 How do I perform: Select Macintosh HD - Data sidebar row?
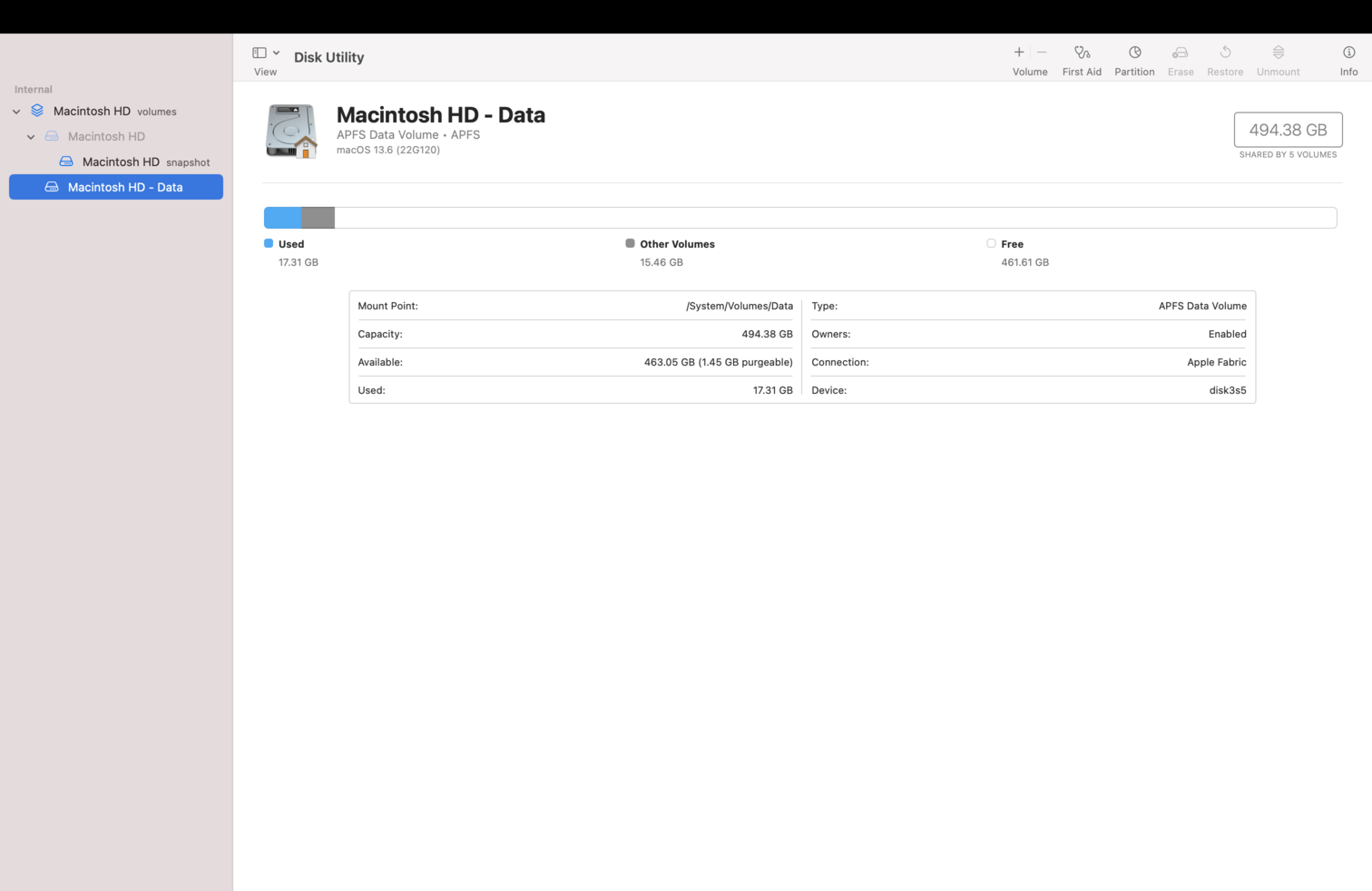coord(116,187)
